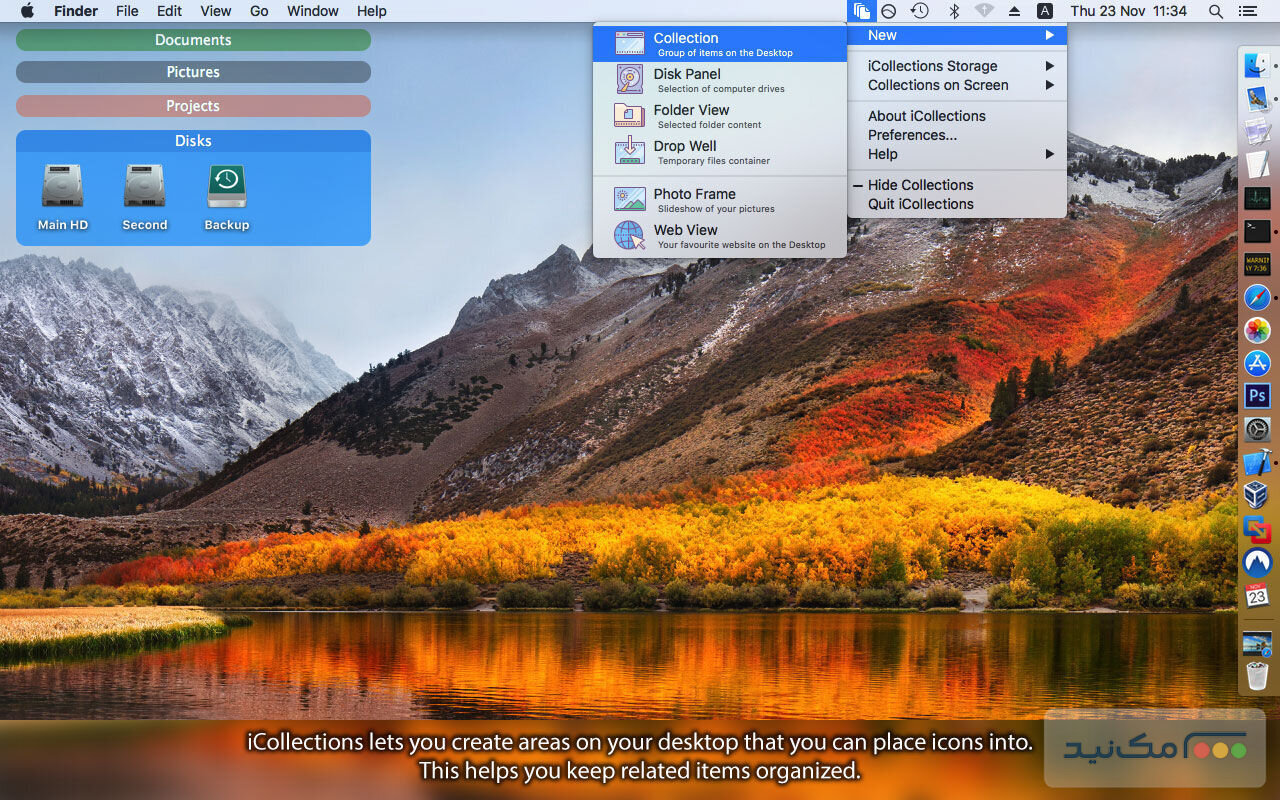Toggle Bluetooth from the menu bar

[x=953, y=11]
